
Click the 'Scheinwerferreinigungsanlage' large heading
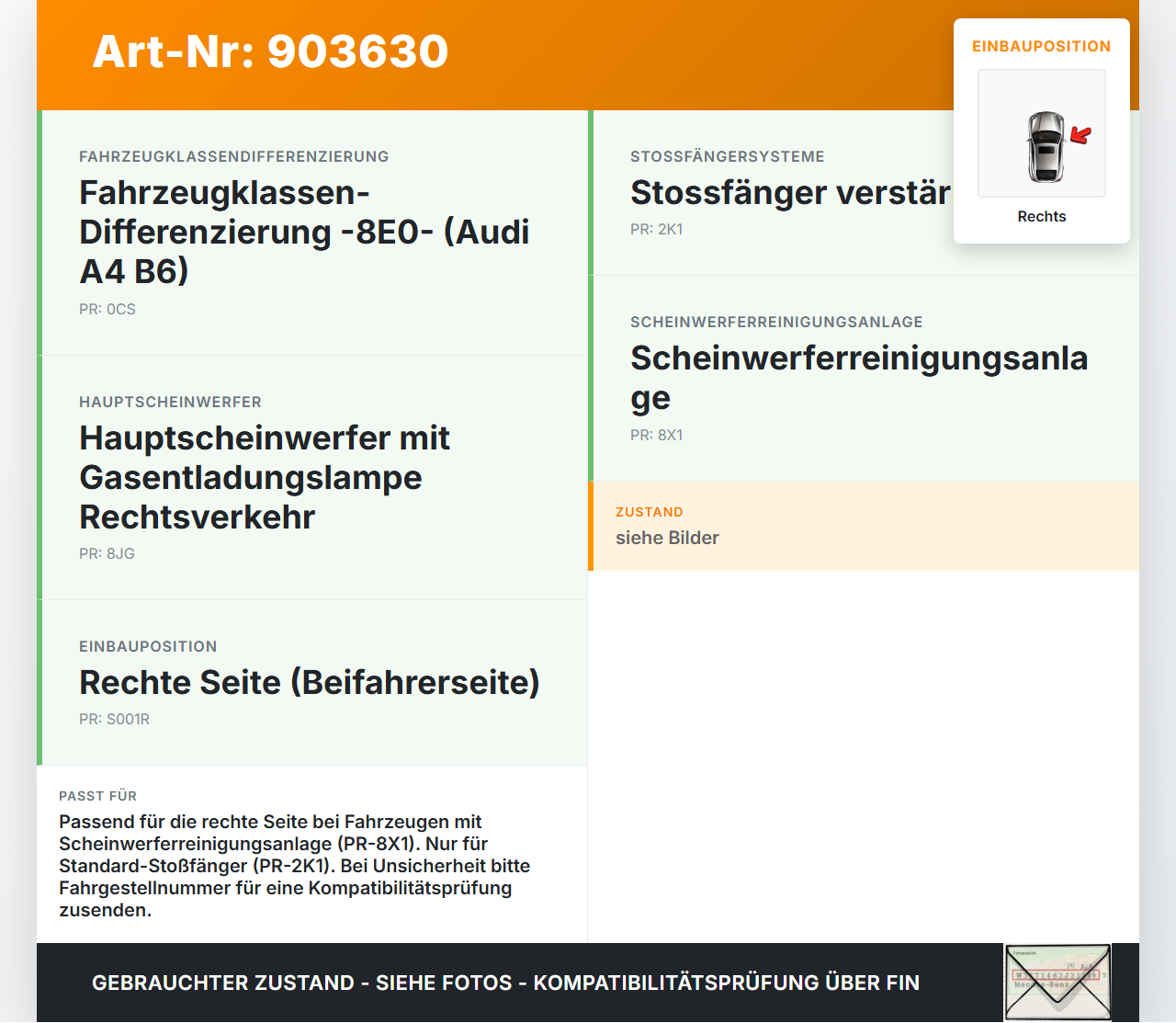(859, 378)
